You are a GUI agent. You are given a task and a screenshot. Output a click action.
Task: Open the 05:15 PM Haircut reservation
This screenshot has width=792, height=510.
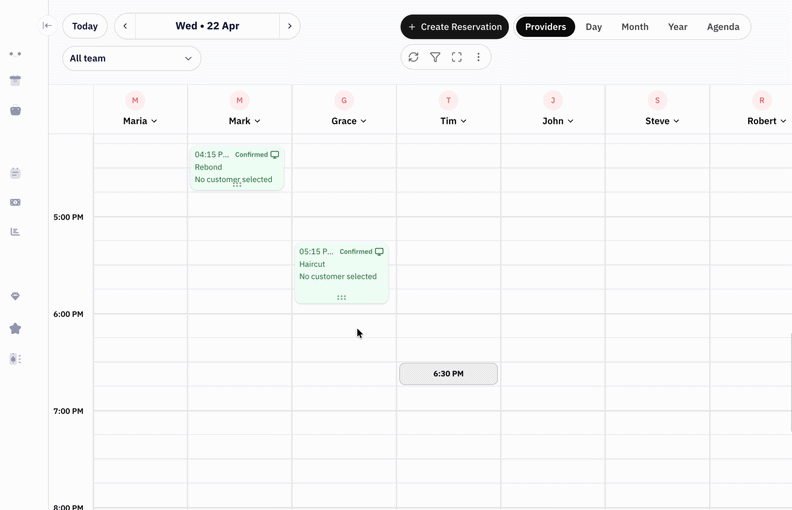pos(341,273)
